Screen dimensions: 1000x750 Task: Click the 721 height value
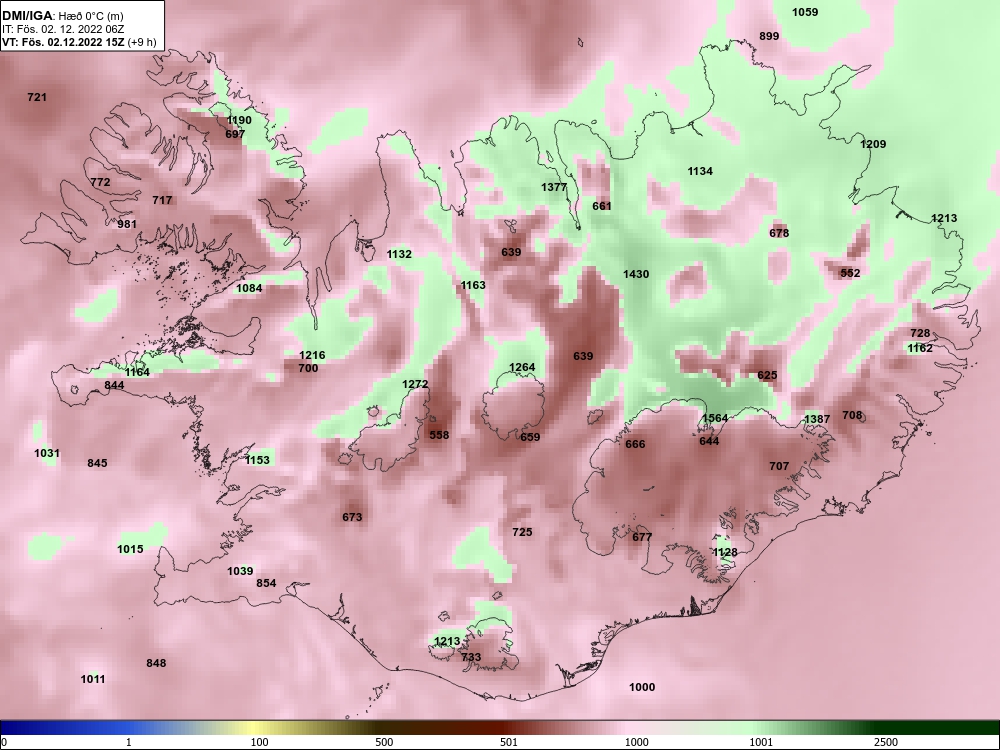37,98
